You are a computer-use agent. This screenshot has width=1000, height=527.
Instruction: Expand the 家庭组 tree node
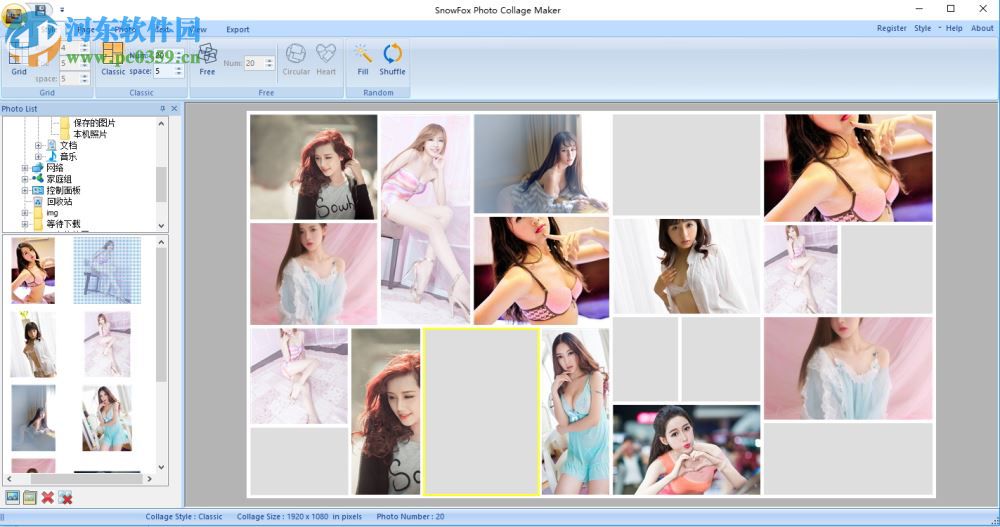[25, 179]
